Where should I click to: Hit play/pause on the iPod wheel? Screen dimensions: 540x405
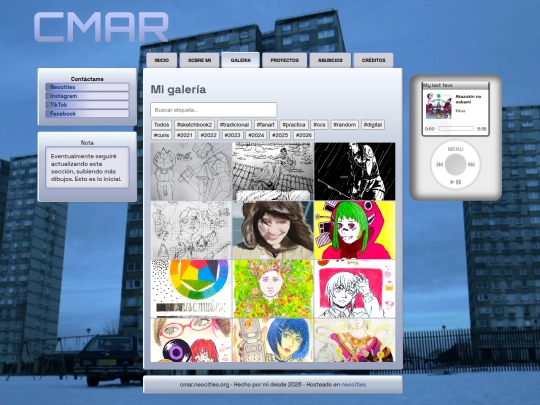(455, 182)
